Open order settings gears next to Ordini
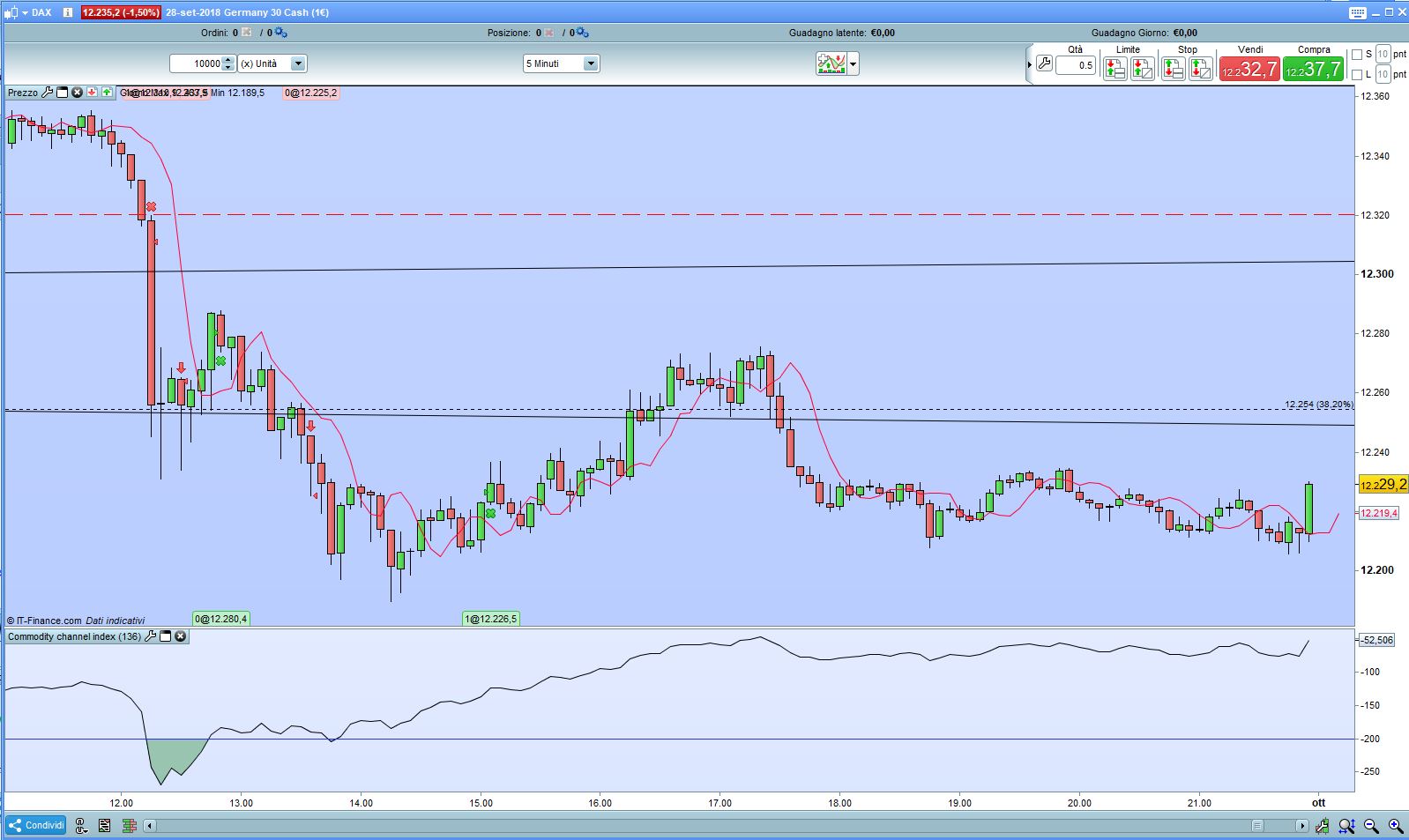 pos(280,33)
